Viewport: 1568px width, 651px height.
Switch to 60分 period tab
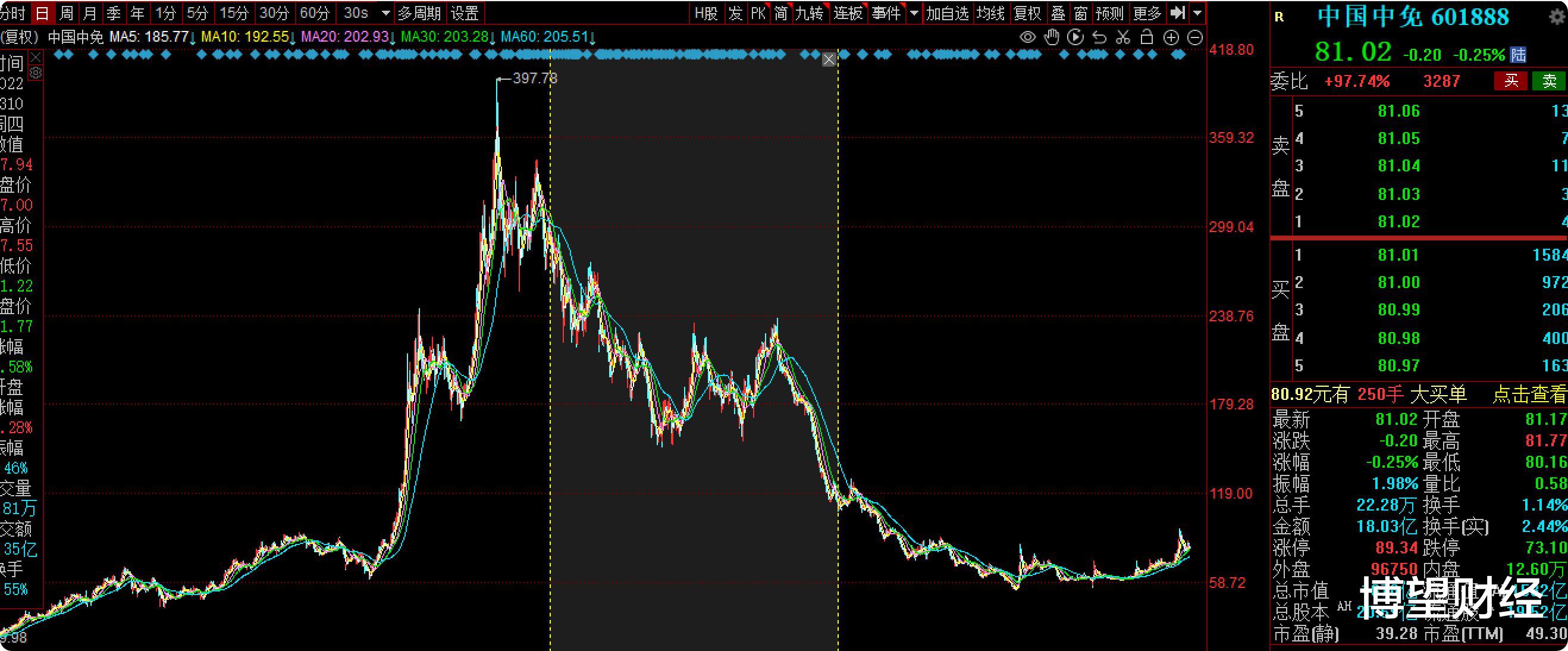[315, 12]
